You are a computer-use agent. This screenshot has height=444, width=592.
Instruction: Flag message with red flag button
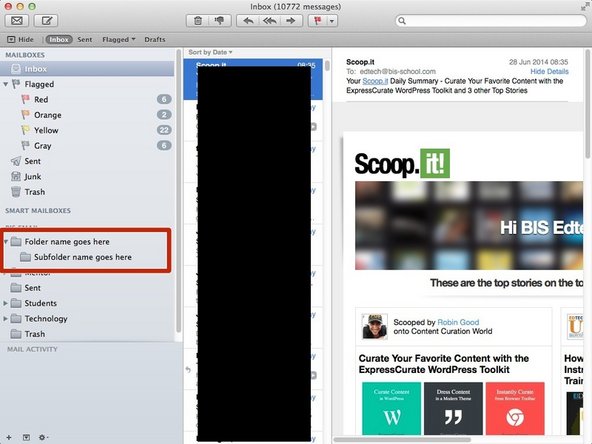coord(318,21)
